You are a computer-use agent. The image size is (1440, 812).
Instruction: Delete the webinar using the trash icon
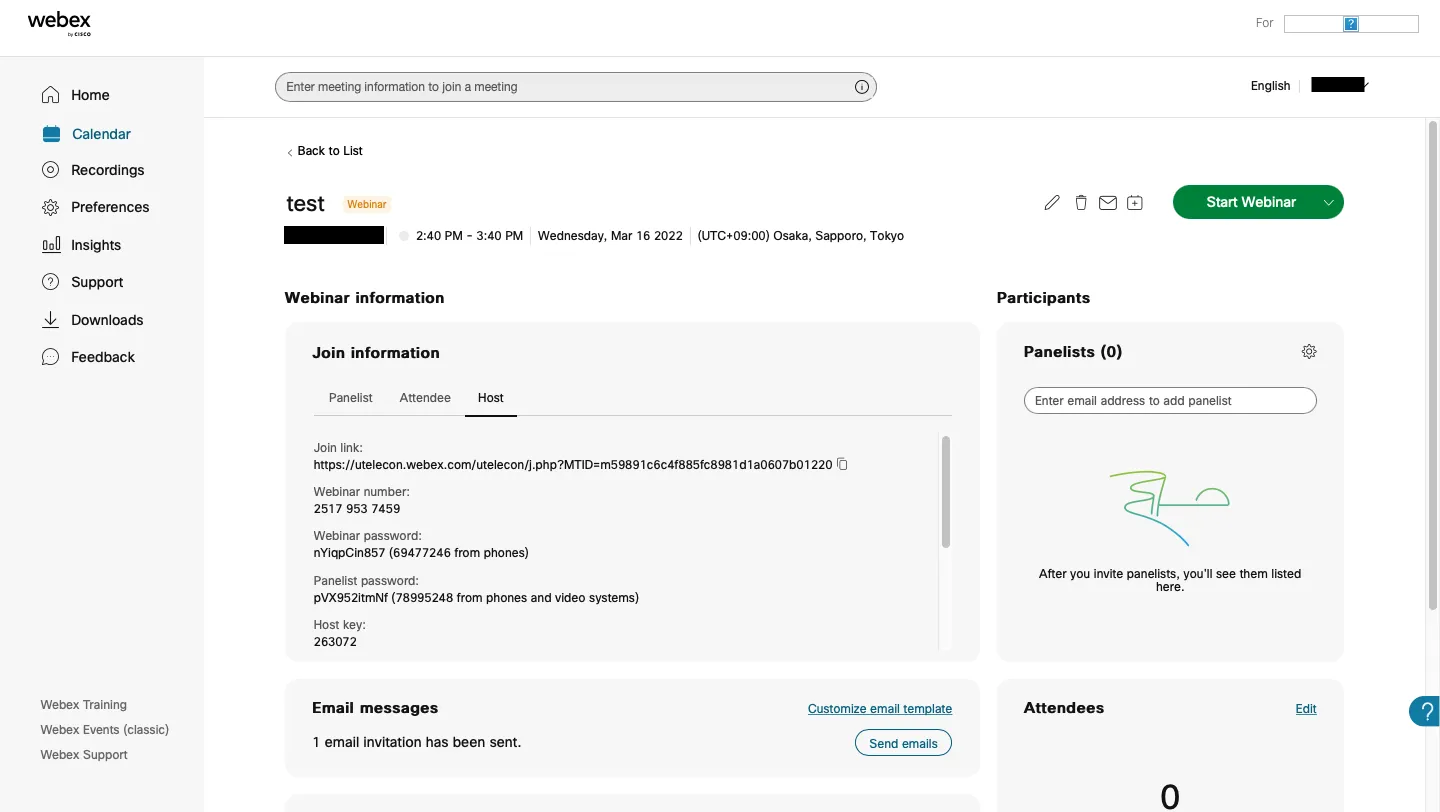coord(1080,203)
